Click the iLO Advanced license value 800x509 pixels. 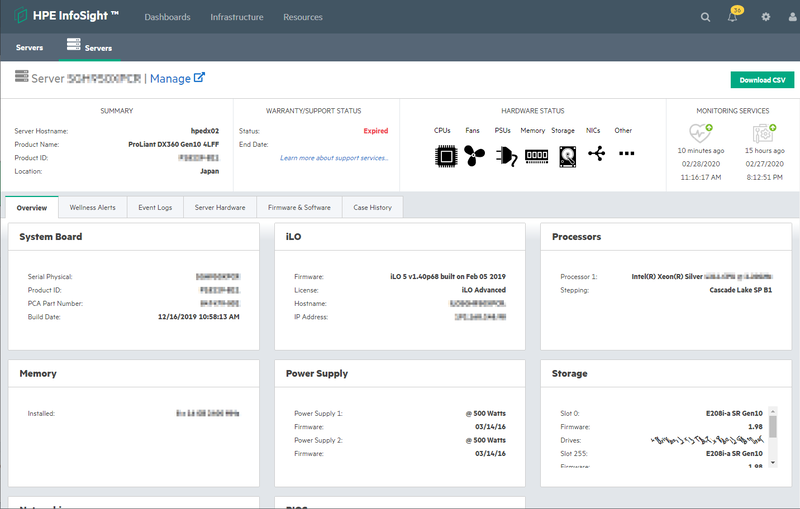tap(484, 290)
